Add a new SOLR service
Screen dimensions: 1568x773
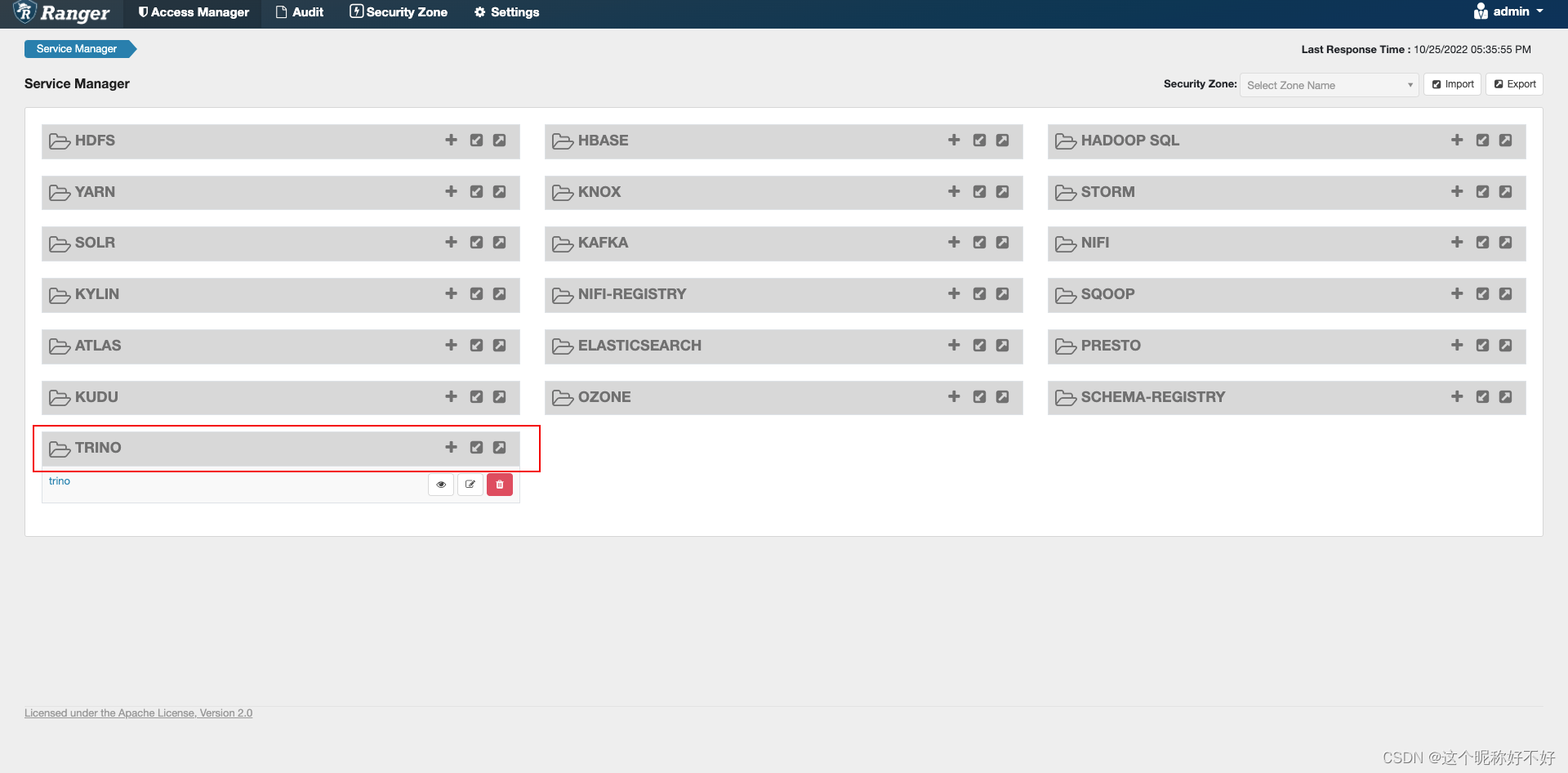point(451,242)
